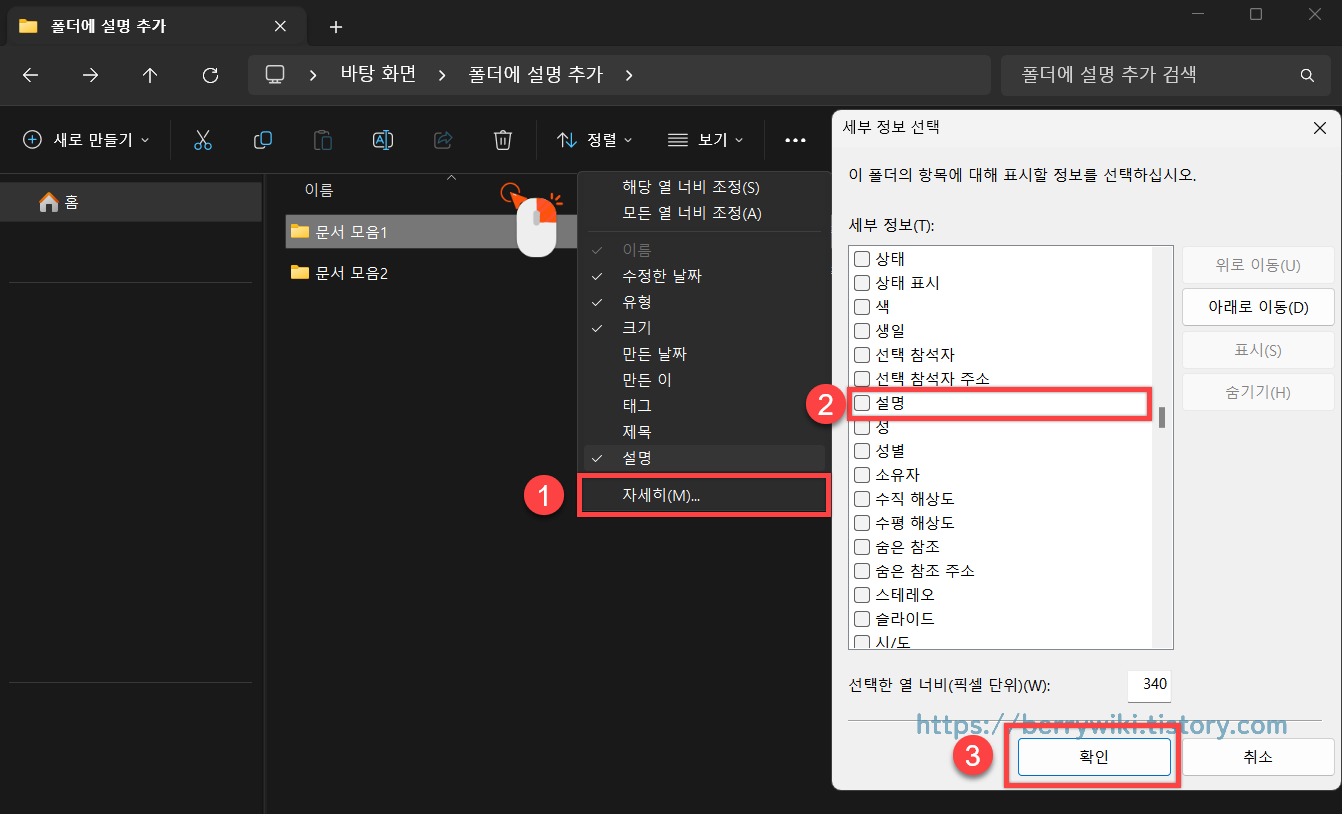Open the 새로 만들기 dropdown
The height and width of the screenshot is (814, 1342).
pos(85,140)
